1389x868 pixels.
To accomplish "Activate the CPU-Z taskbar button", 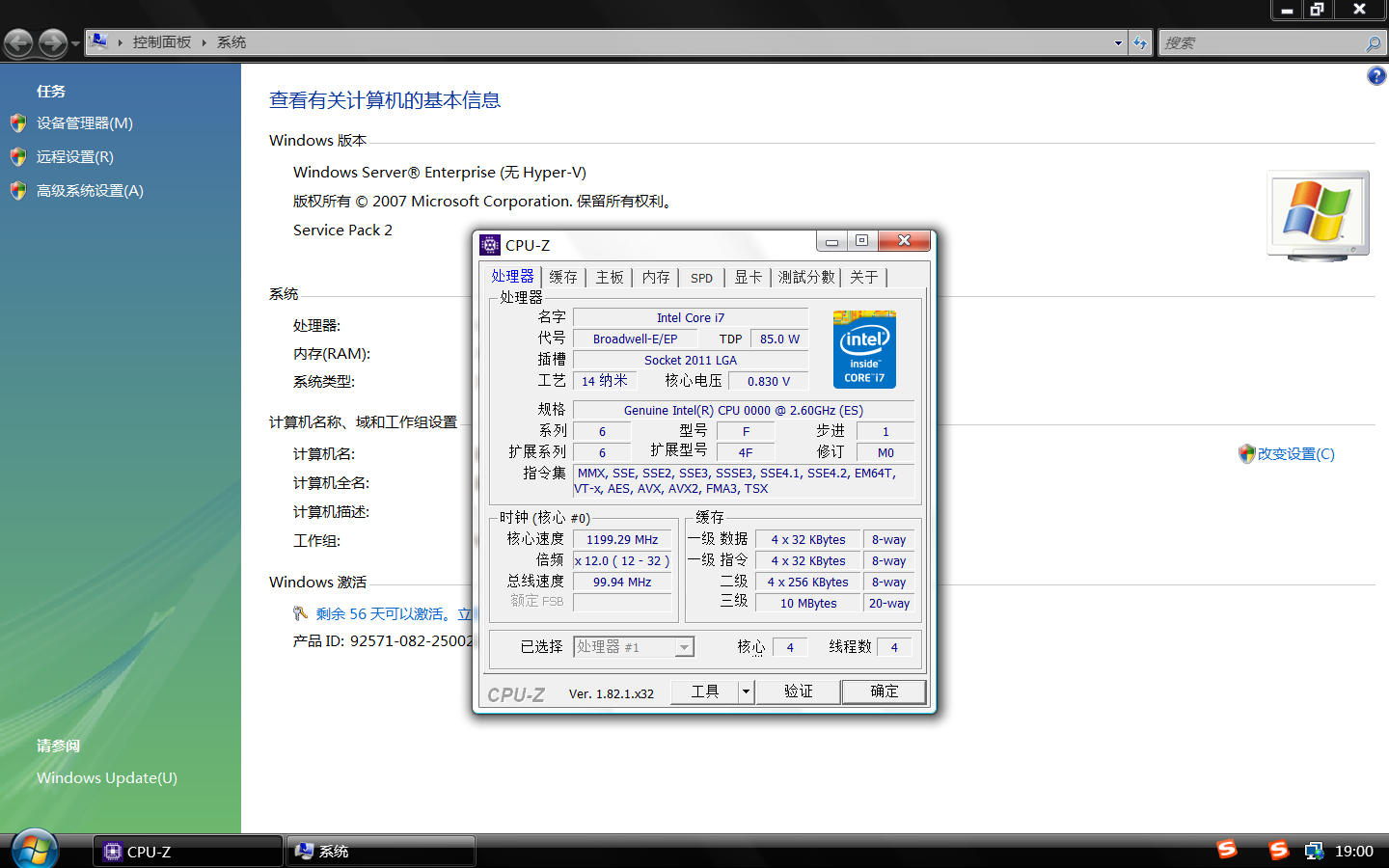I will 188,852.
